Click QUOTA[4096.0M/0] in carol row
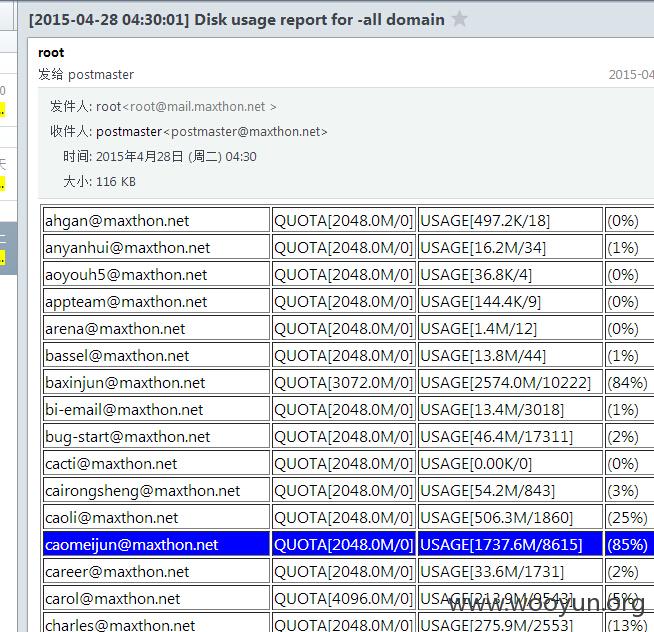654x632 pixels. tap(344, 599)
